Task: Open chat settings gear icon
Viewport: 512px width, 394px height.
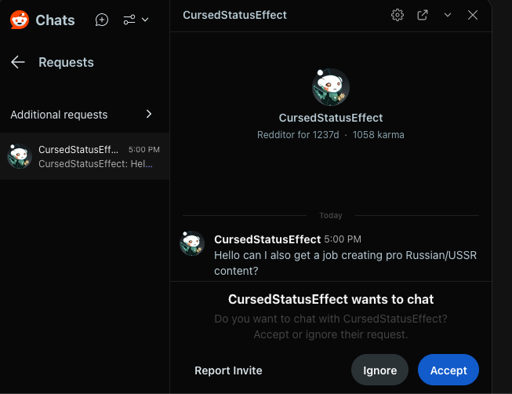Action: pyautogui.click(x=397, y=15)
